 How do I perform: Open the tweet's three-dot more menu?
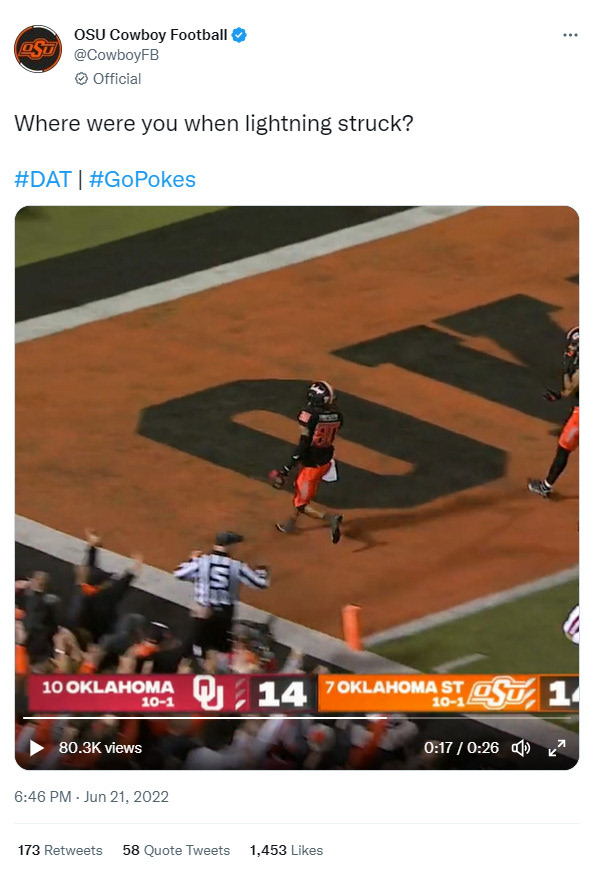(570, 35)
